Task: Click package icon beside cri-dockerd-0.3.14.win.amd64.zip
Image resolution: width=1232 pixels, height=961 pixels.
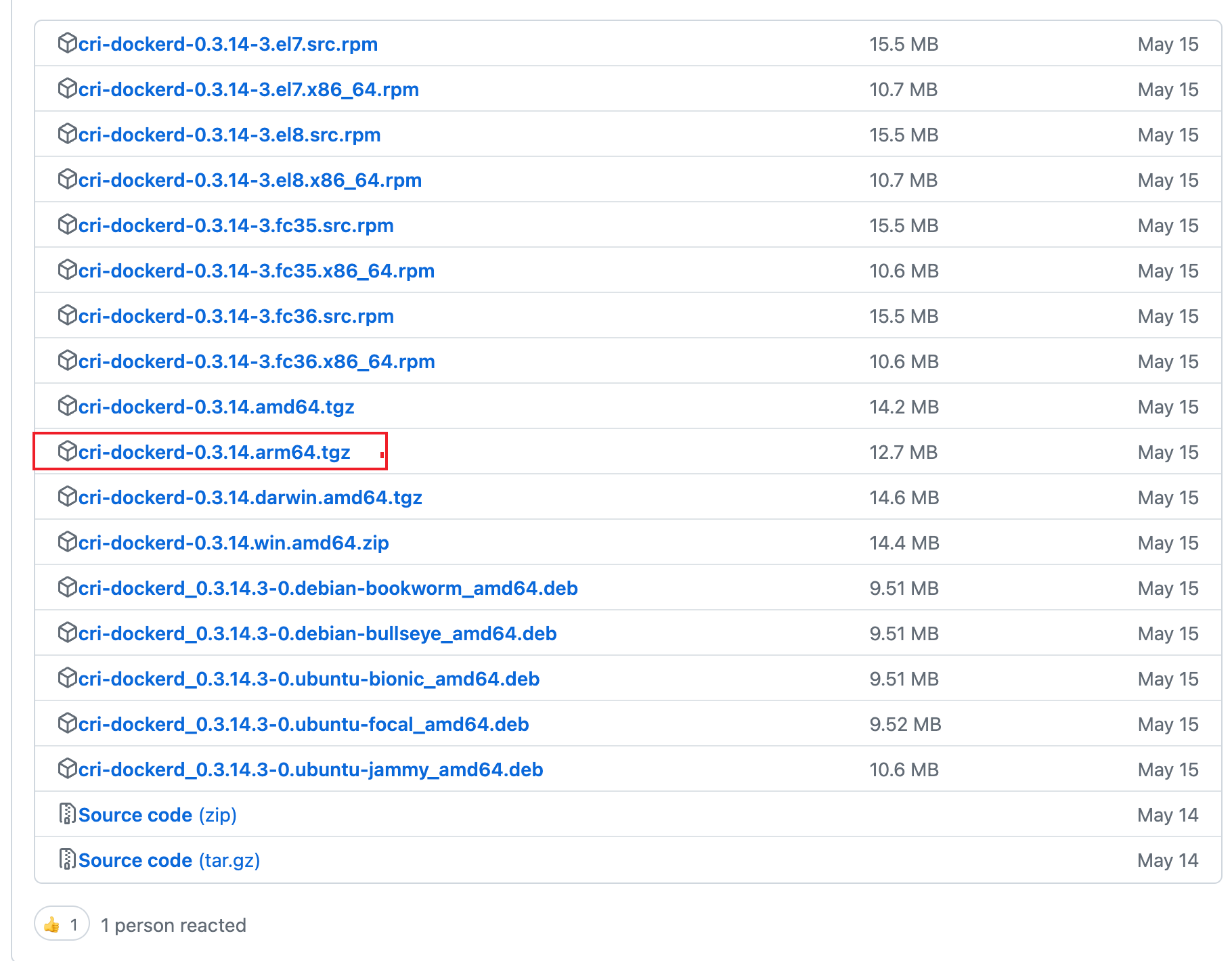Action: pos(67,542)
